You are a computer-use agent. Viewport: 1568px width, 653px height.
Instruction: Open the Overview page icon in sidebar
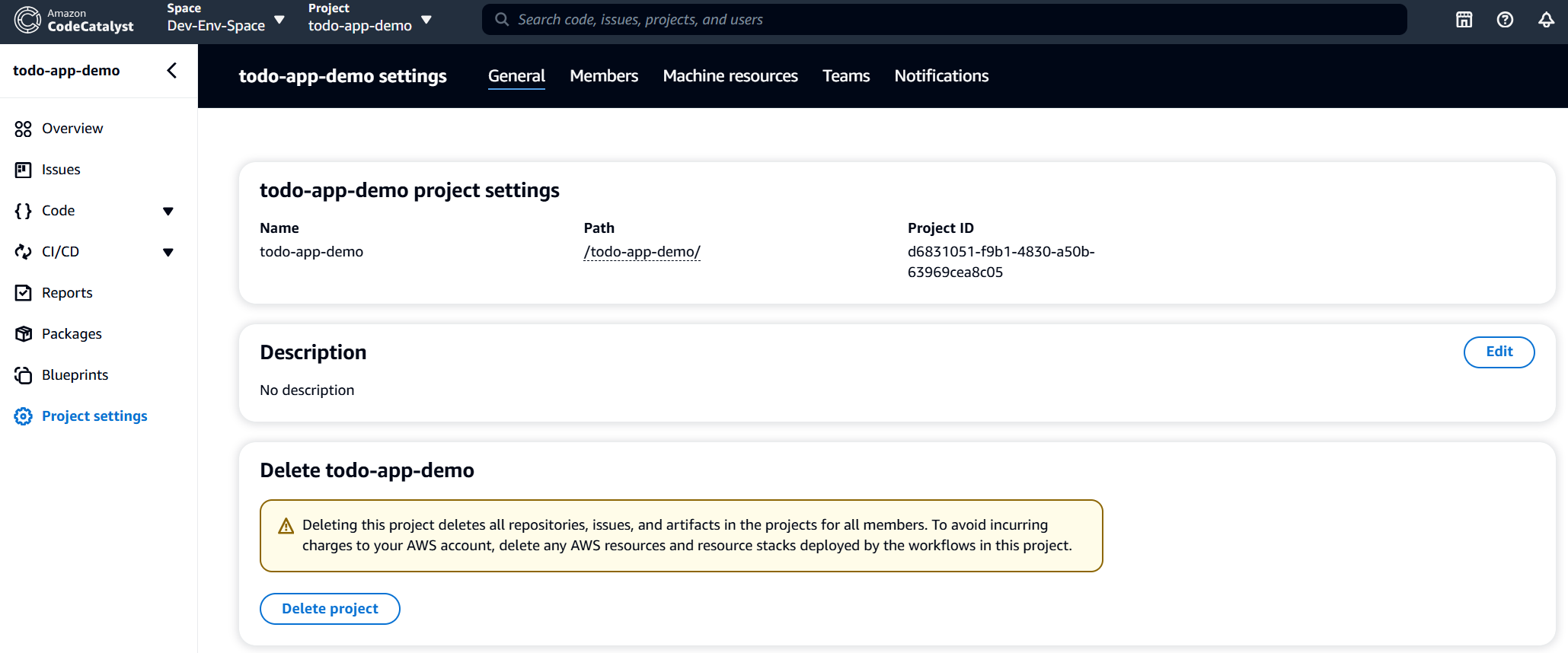pyautogui.click(x=23, y=129)
